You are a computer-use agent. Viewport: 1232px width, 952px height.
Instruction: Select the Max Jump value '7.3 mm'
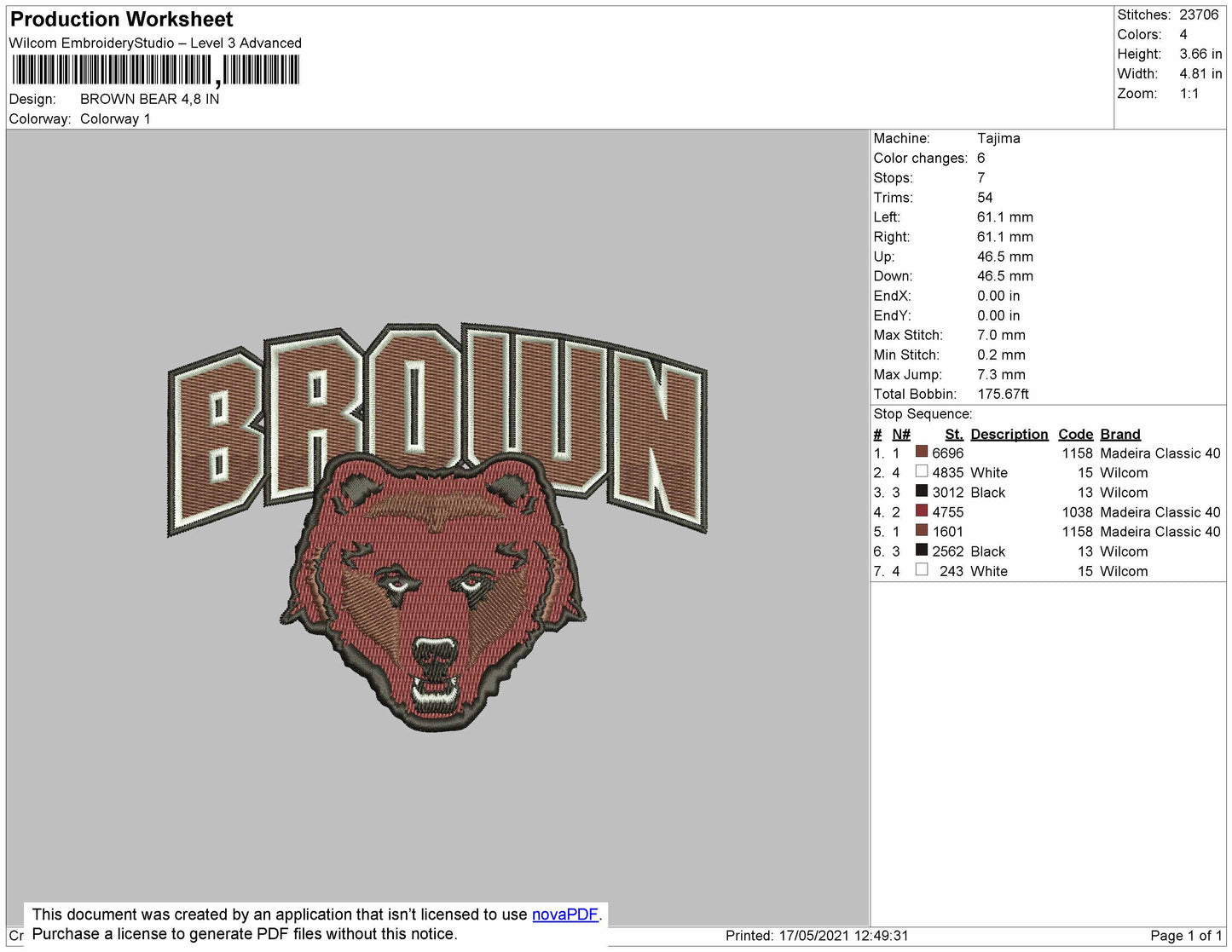[1001, 374]
